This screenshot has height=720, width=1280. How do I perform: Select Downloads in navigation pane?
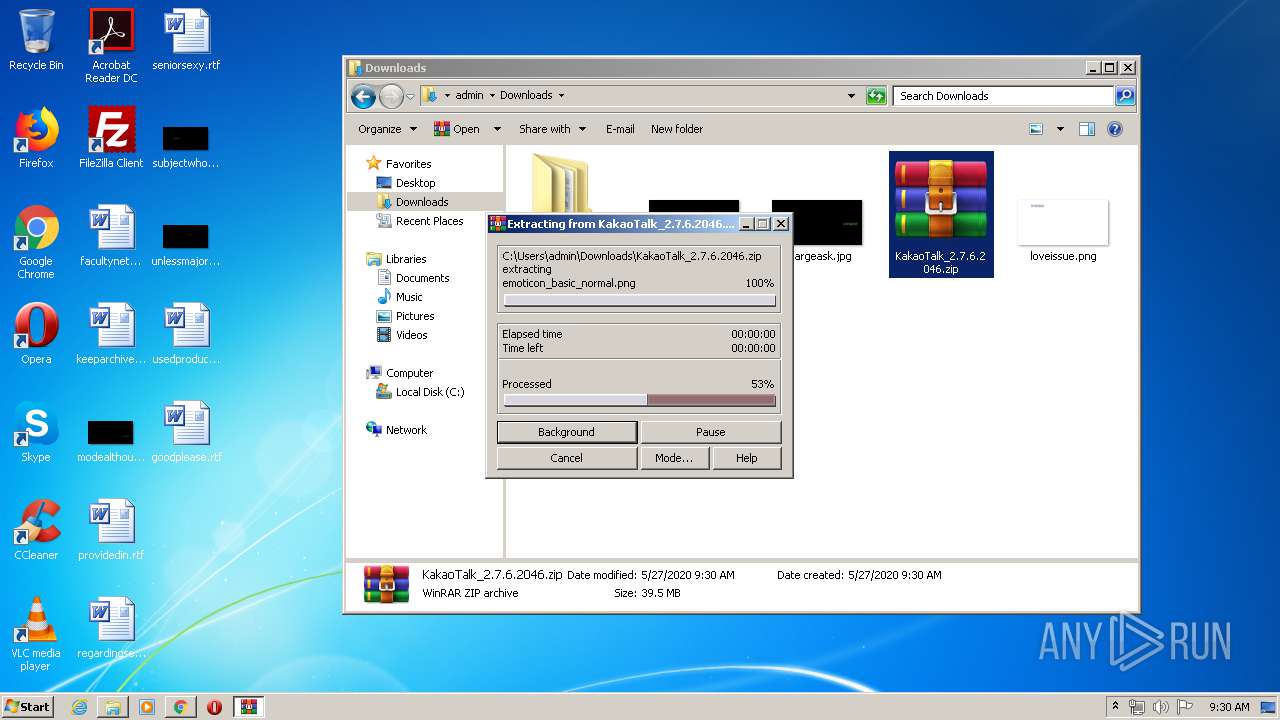coord(421,202)
